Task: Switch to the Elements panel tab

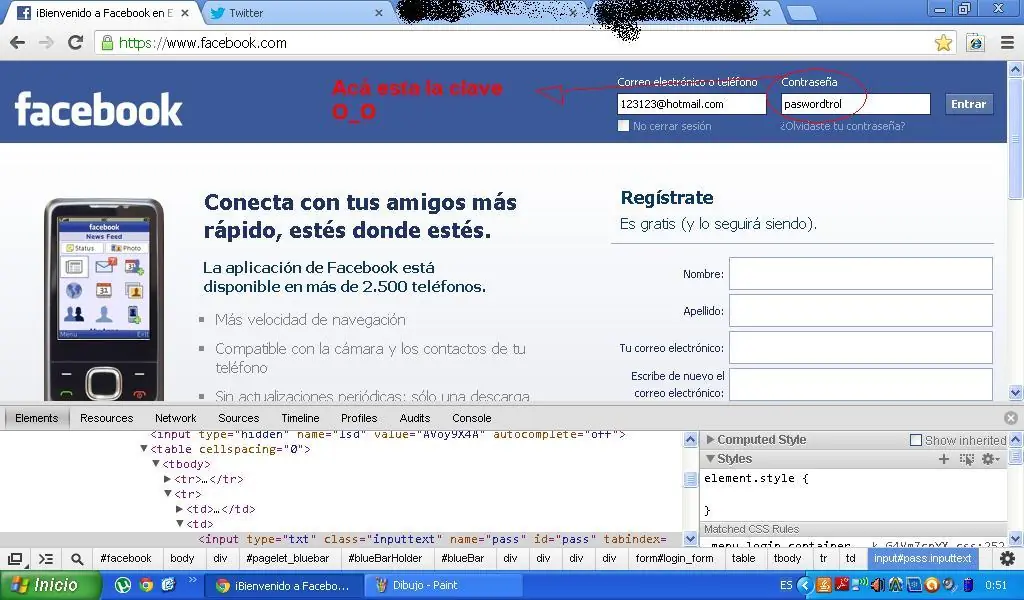Action: click(37, 418)
